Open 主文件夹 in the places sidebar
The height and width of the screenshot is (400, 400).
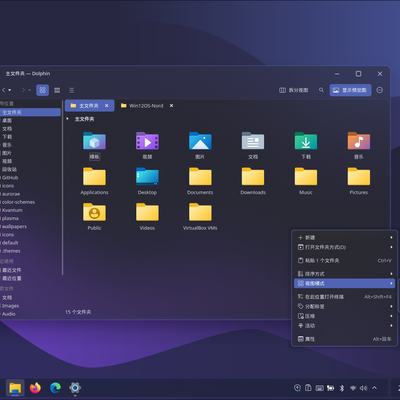pyautogui.click(x=30, y=112)
